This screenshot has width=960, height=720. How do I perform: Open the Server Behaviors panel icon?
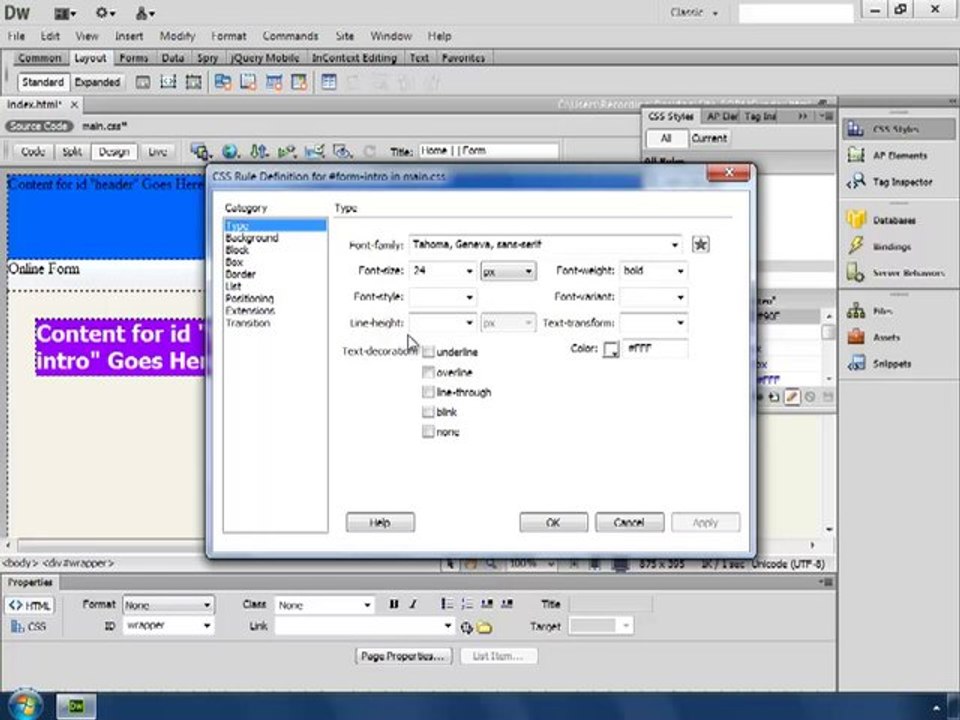(855, 272)
